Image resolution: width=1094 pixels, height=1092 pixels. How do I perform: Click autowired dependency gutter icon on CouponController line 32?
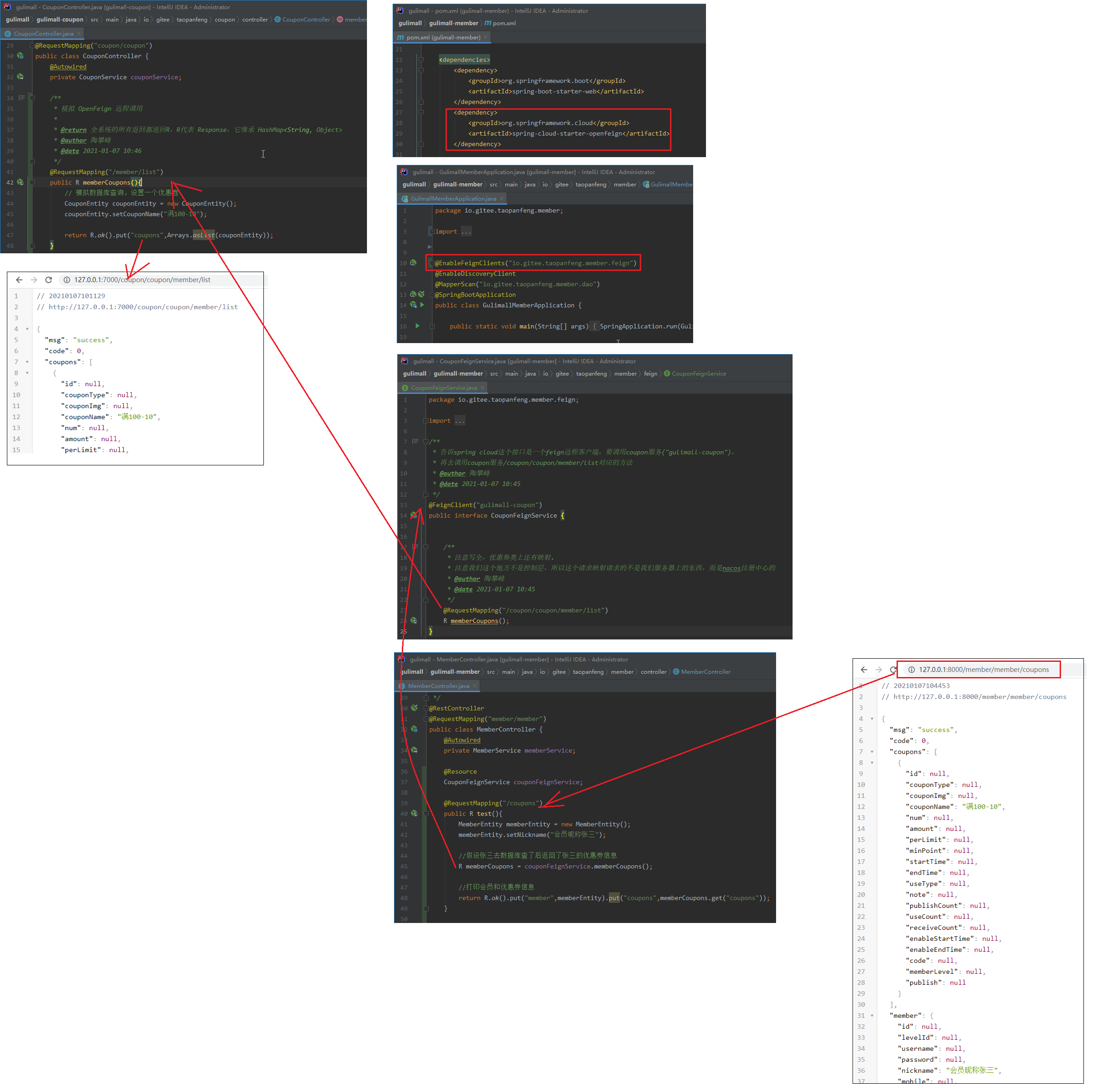coord(20,77)
